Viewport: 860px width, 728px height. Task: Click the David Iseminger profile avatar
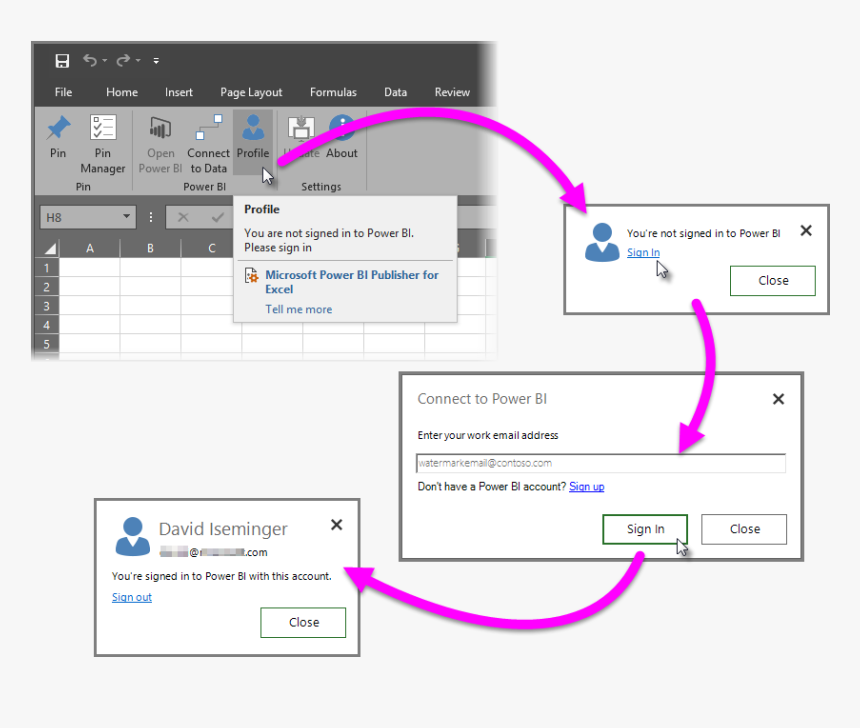133,536
